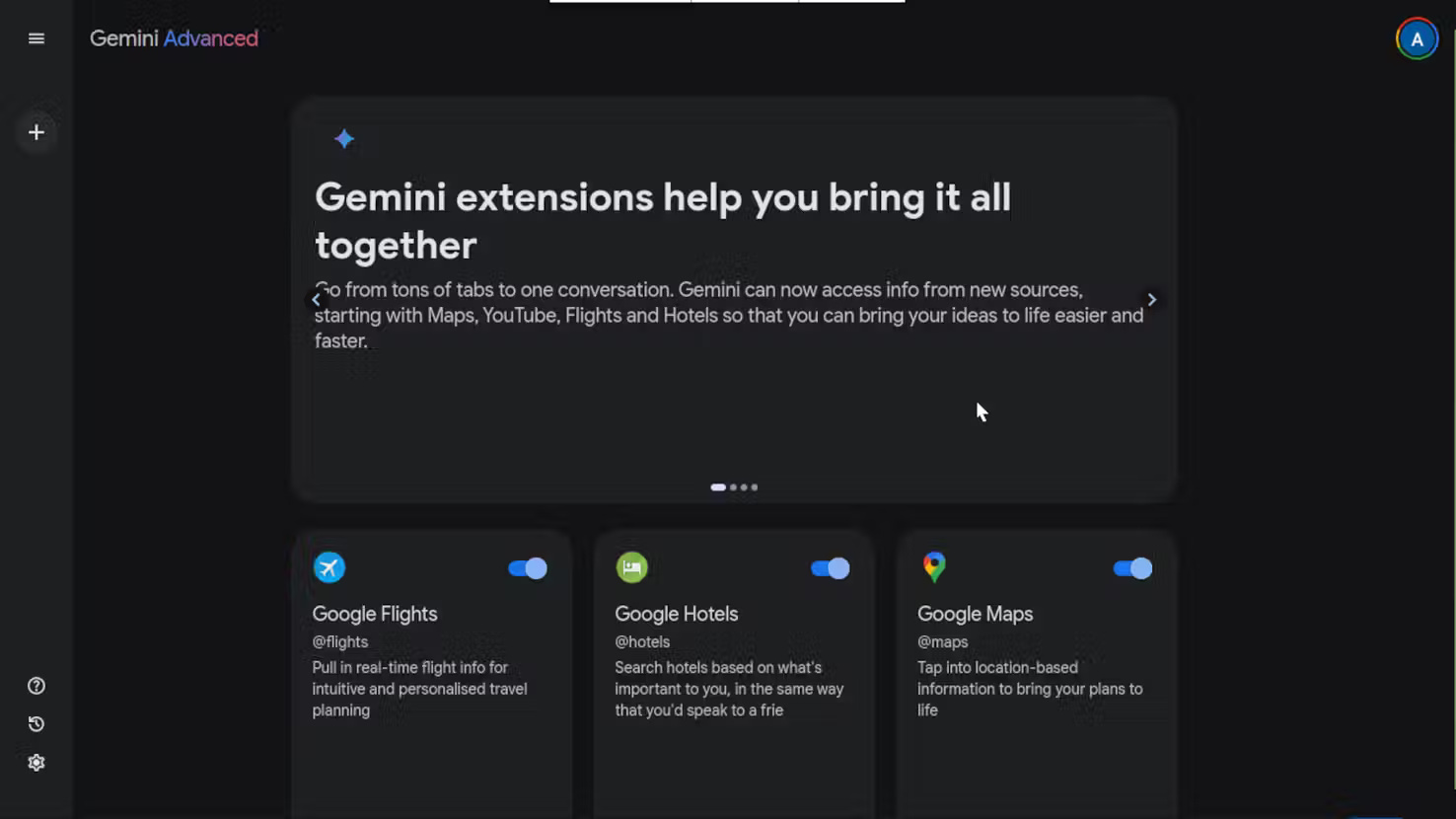This screenshot has width=1456, height=819.
Task: Click 'Pull in real-time flight info' description
Action: click(x=420, y=689)
